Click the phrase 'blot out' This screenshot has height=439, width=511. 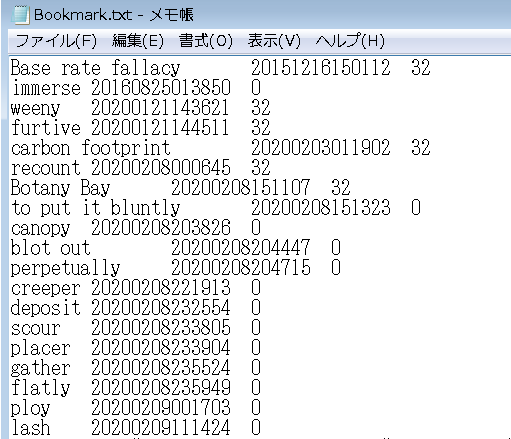(x=50, y=248)
